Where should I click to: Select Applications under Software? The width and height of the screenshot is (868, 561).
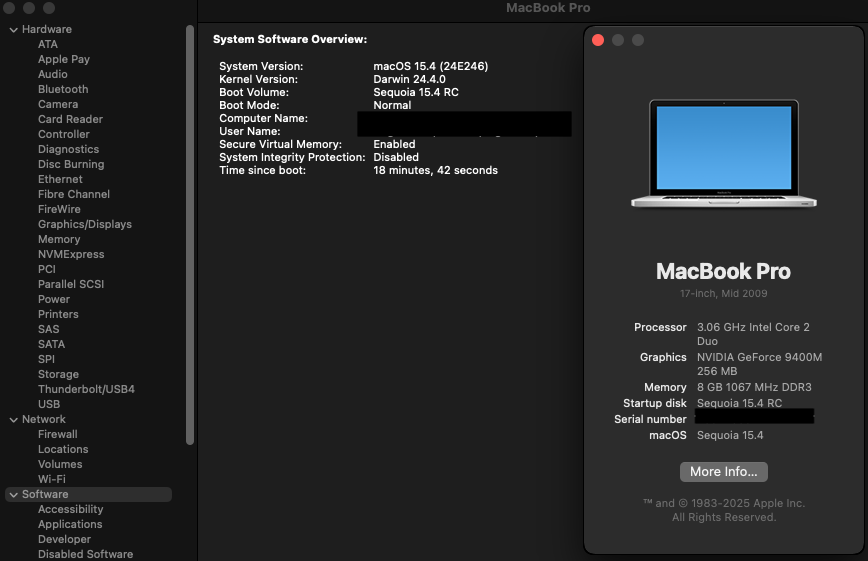click(x=70, y=524)
